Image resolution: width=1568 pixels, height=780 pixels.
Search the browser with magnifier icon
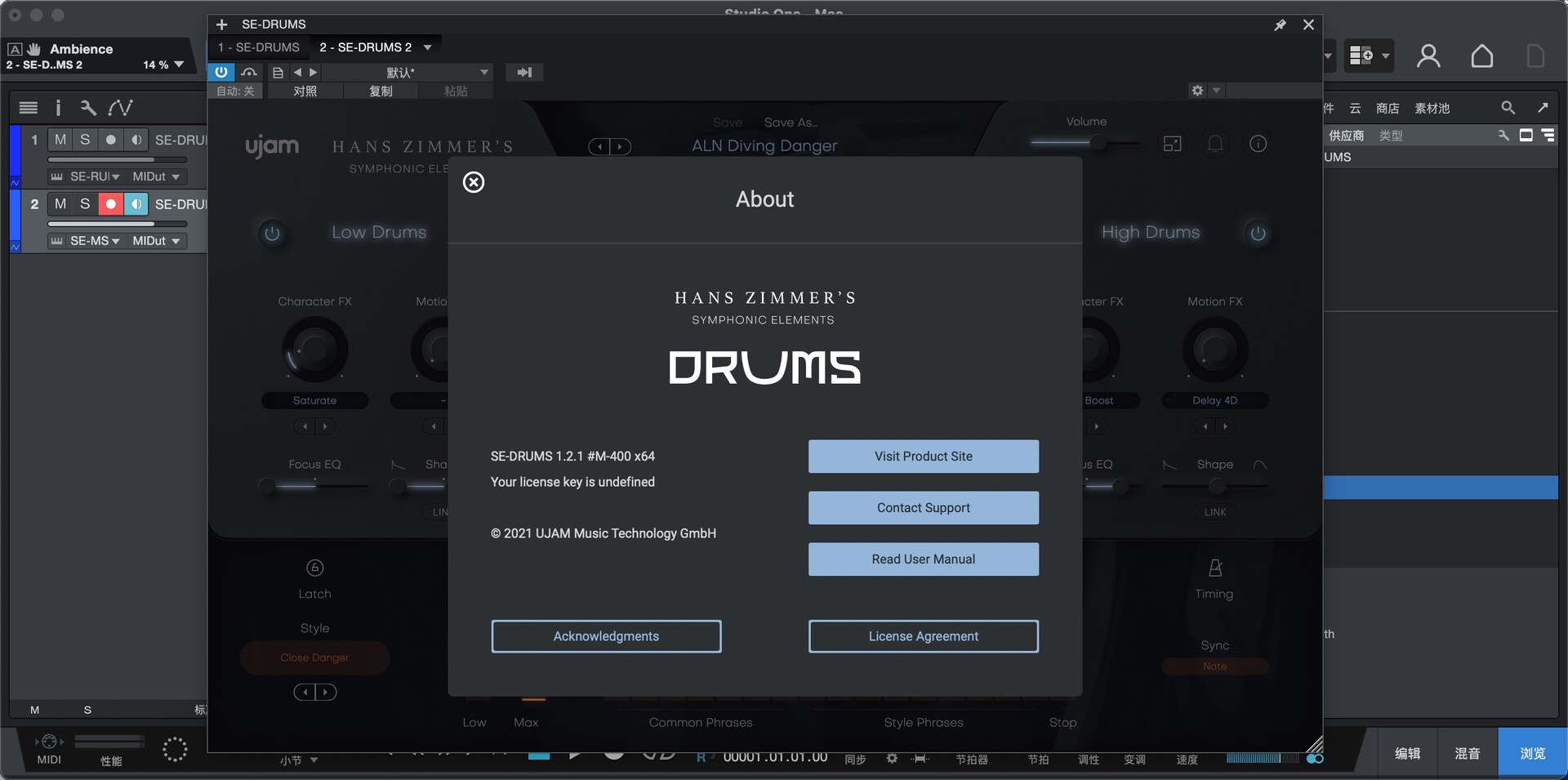pos(1508,108)
